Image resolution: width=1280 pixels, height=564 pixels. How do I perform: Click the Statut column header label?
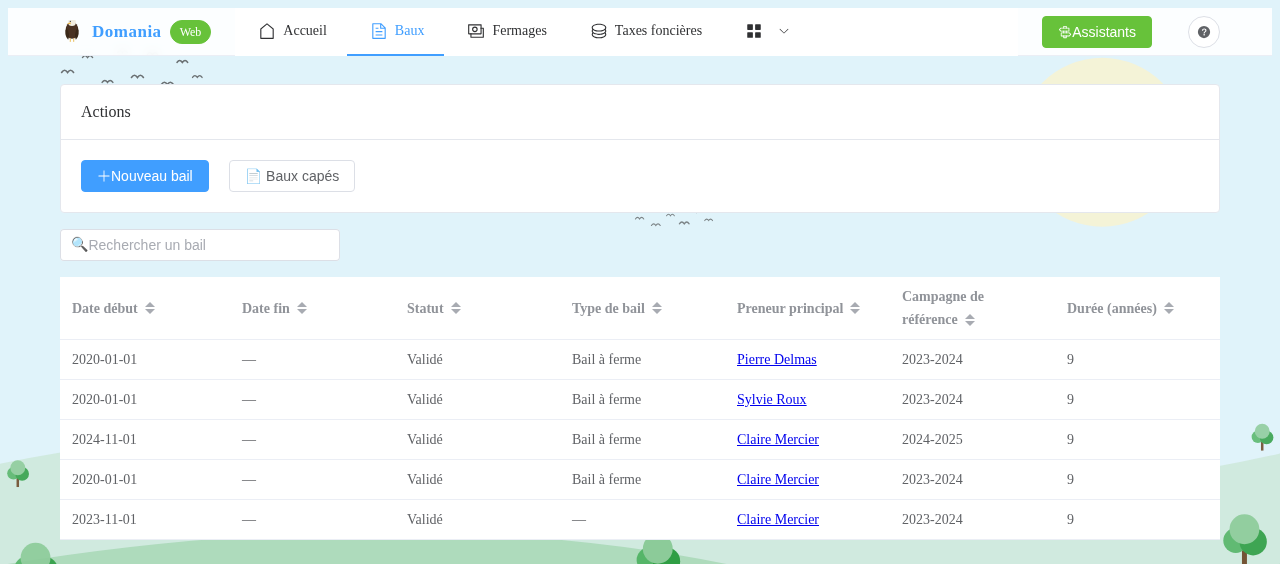tap(425, 308)
